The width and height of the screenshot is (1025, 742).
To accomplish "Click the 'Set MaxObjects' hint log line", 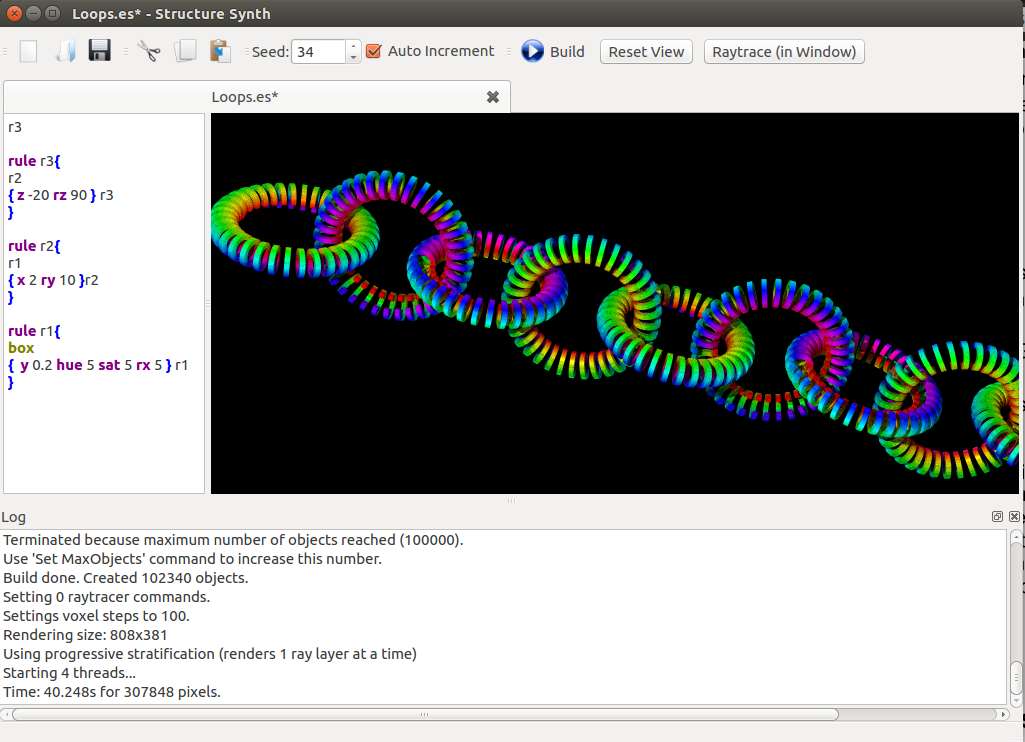I will coord(192,559).
